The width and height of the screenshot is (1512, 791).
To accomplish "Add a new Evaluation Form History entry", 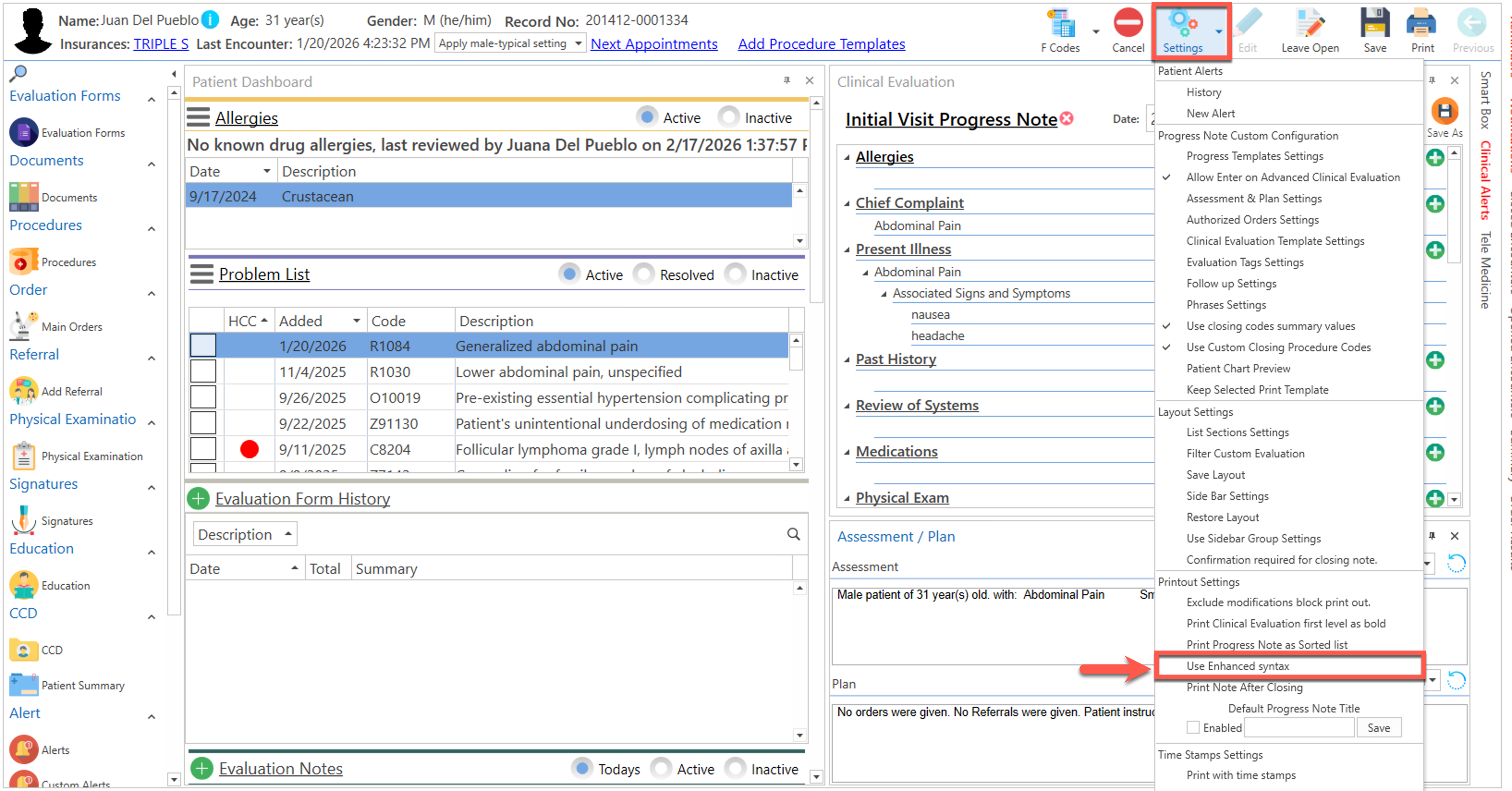I will [x=198, y=499].
